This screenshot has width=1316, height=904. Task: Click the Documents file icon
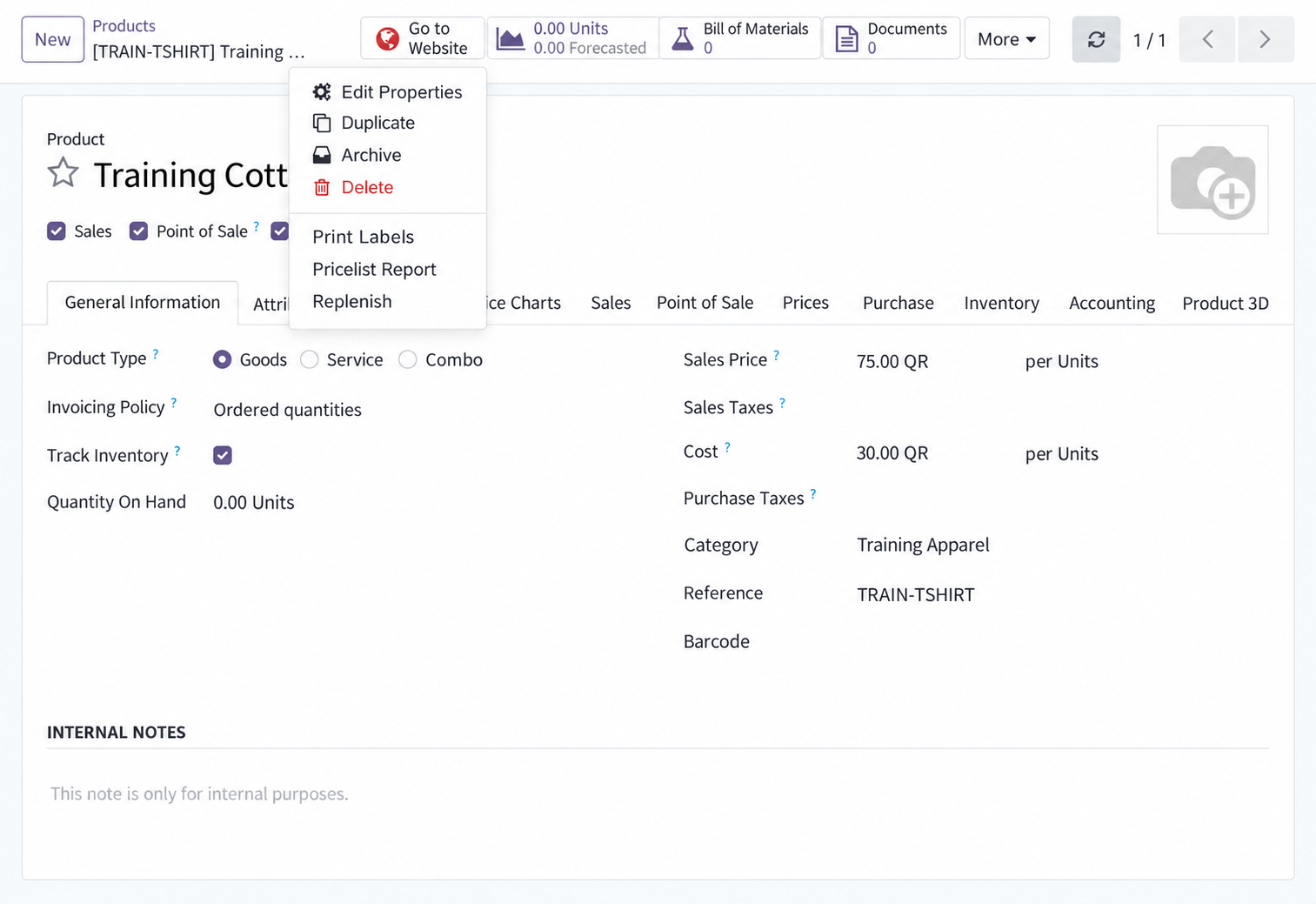pyautogui.click(x=846, y=38)
